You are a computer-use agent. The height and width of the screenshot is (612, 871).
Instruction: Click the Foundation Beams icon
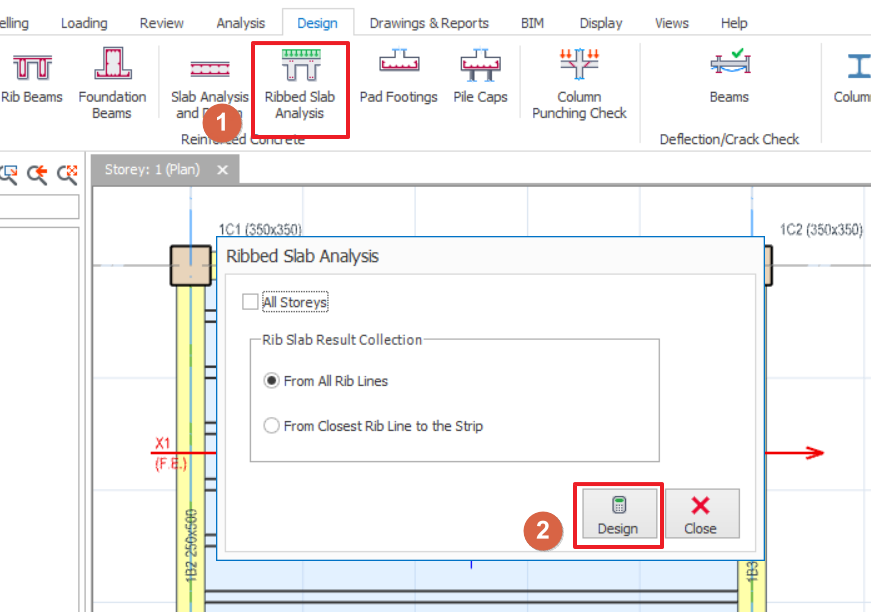tap(112, 84)
